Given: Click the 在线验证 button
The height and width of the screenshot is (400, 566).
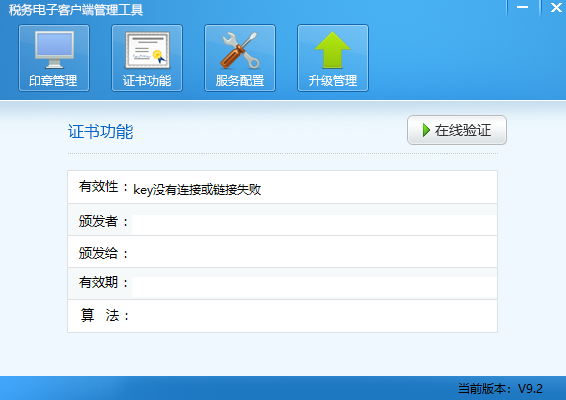Looking at the screenshot, I should click(457, 130).
